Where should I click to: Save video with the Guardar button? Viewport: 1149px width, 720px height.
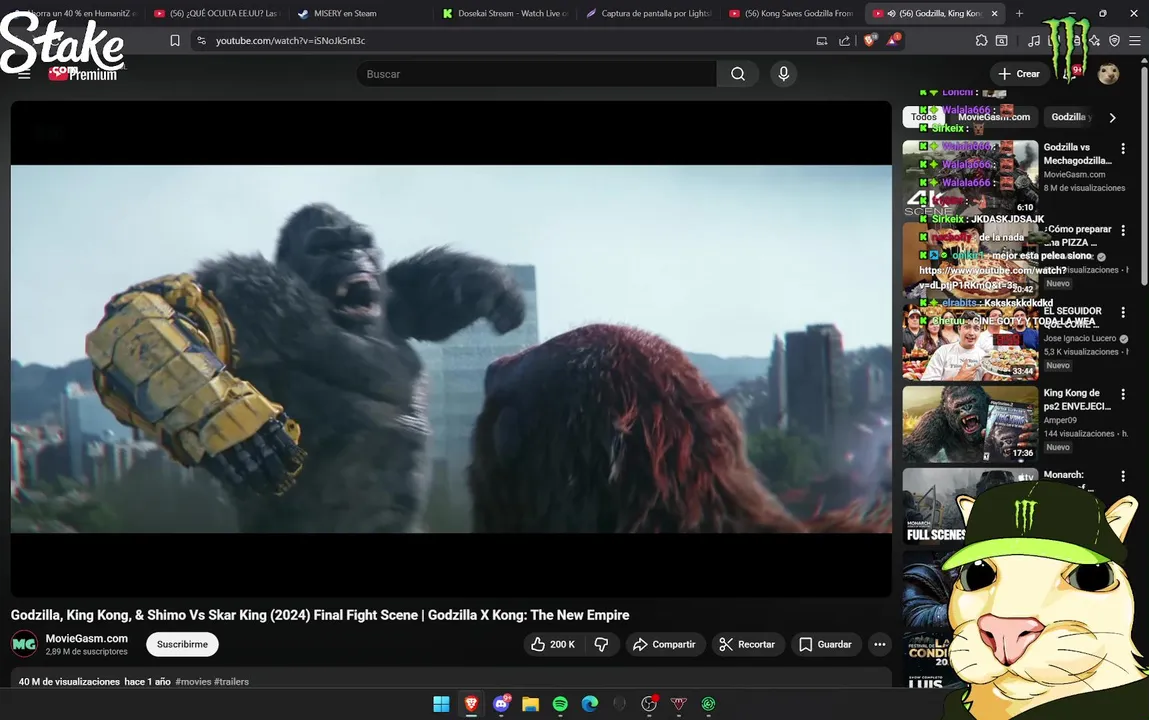pos(826,645)
